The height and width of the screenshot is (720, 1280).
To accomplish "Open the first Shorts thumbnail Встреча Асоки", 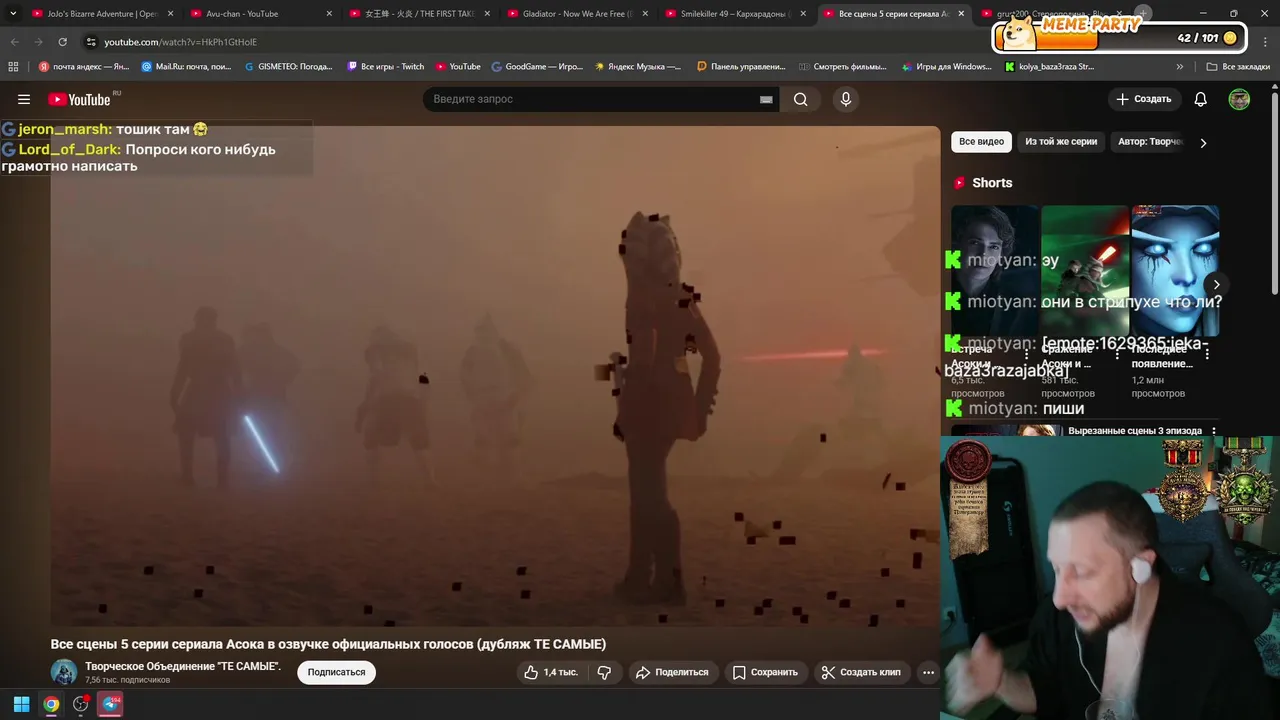I will (x=995, y=270).
